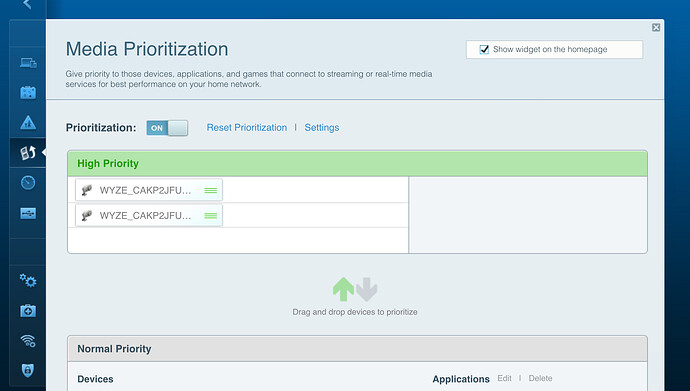Switch Prioritization toggle off
This screenshot has height=391, width=690.
tap(167, 128)
